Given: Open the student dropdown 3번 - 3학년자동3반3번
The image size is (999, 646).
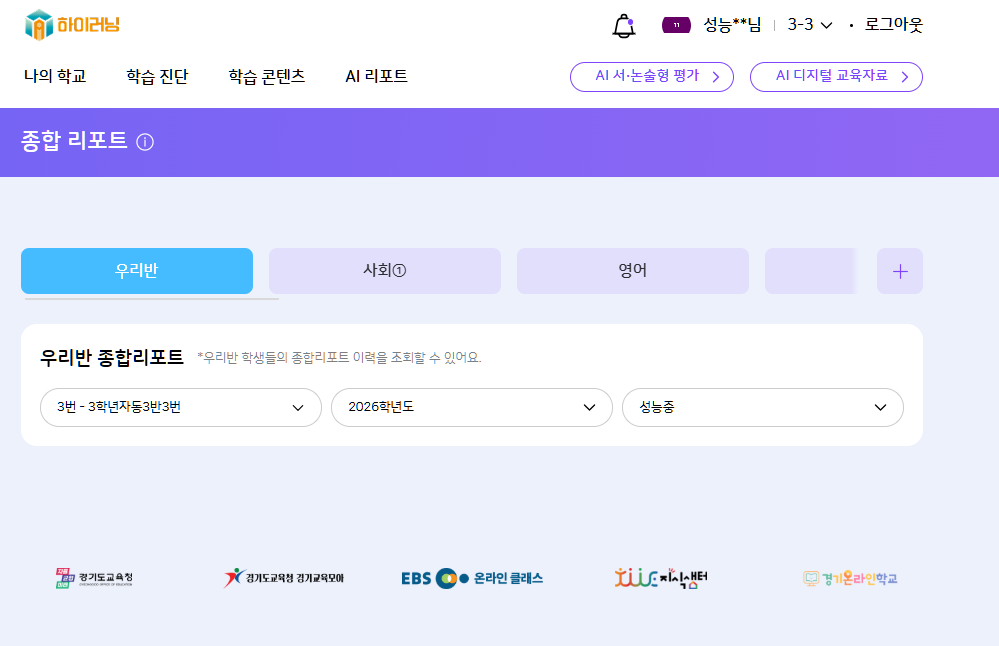Looking at the screenshot, I should click(181, 408).
